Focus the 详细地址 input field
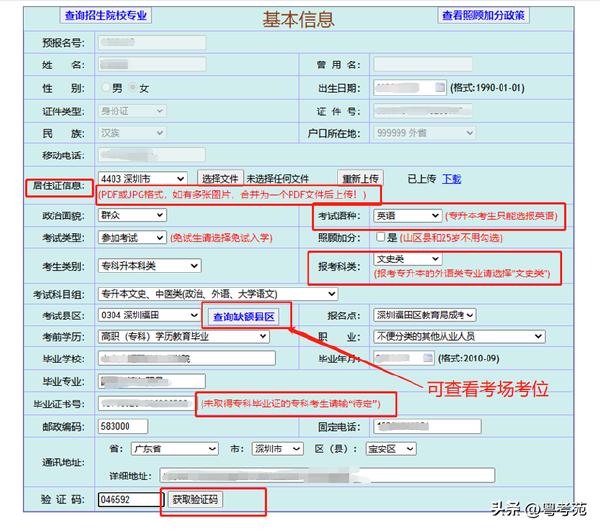This screenshot has width=600, height=530. [327, 475]
